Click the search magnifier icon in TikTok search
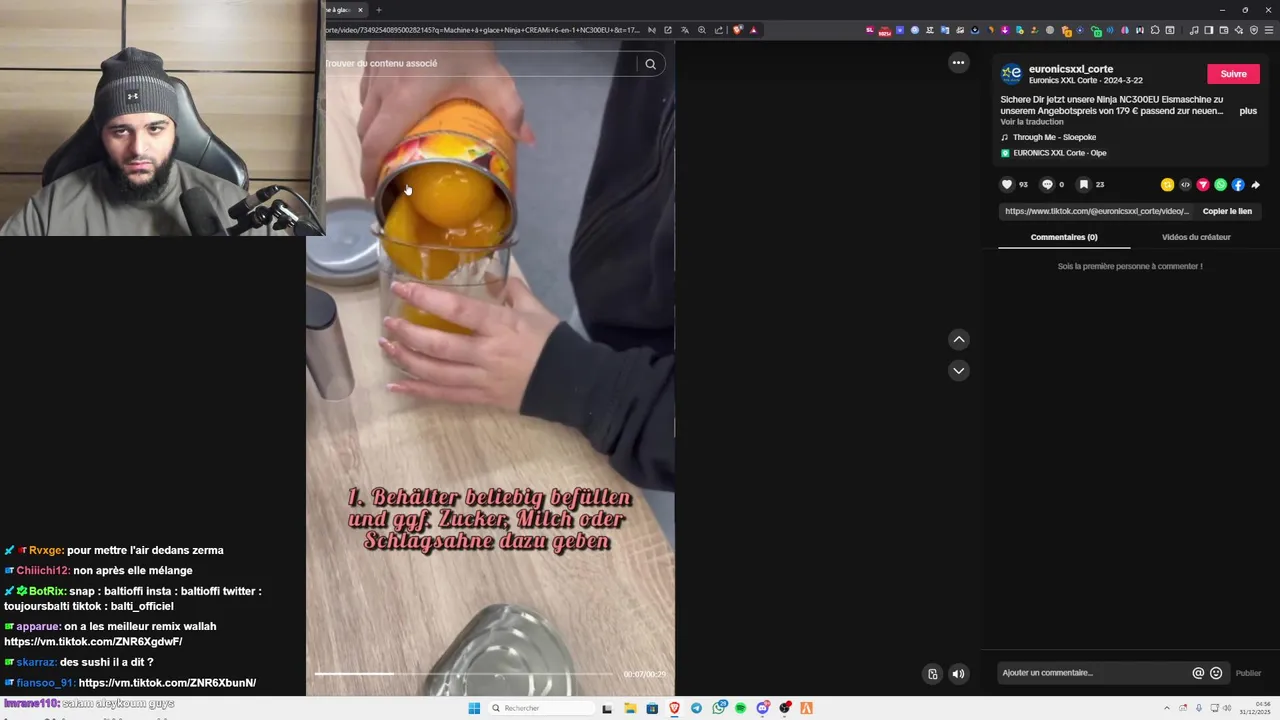This screenshot has width=1280, height=720. click(650, 64)
